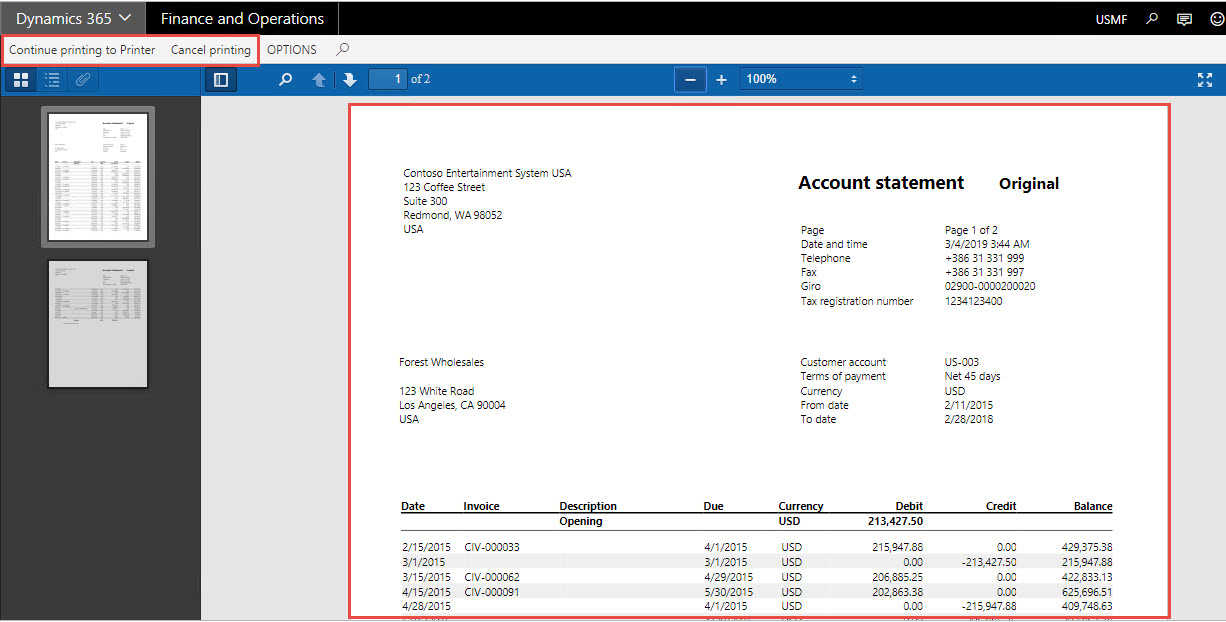Go to previous page arrow
Viewport: 1226px width, 622px height.
coord(319,79)
